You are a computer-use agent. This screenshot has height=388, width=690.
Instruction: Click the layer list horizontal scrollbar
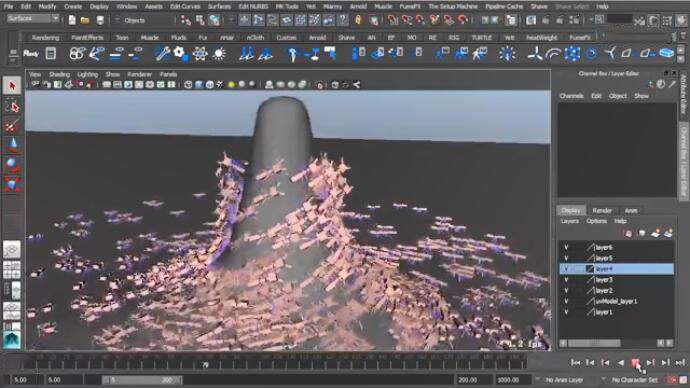tap(594, 343)
